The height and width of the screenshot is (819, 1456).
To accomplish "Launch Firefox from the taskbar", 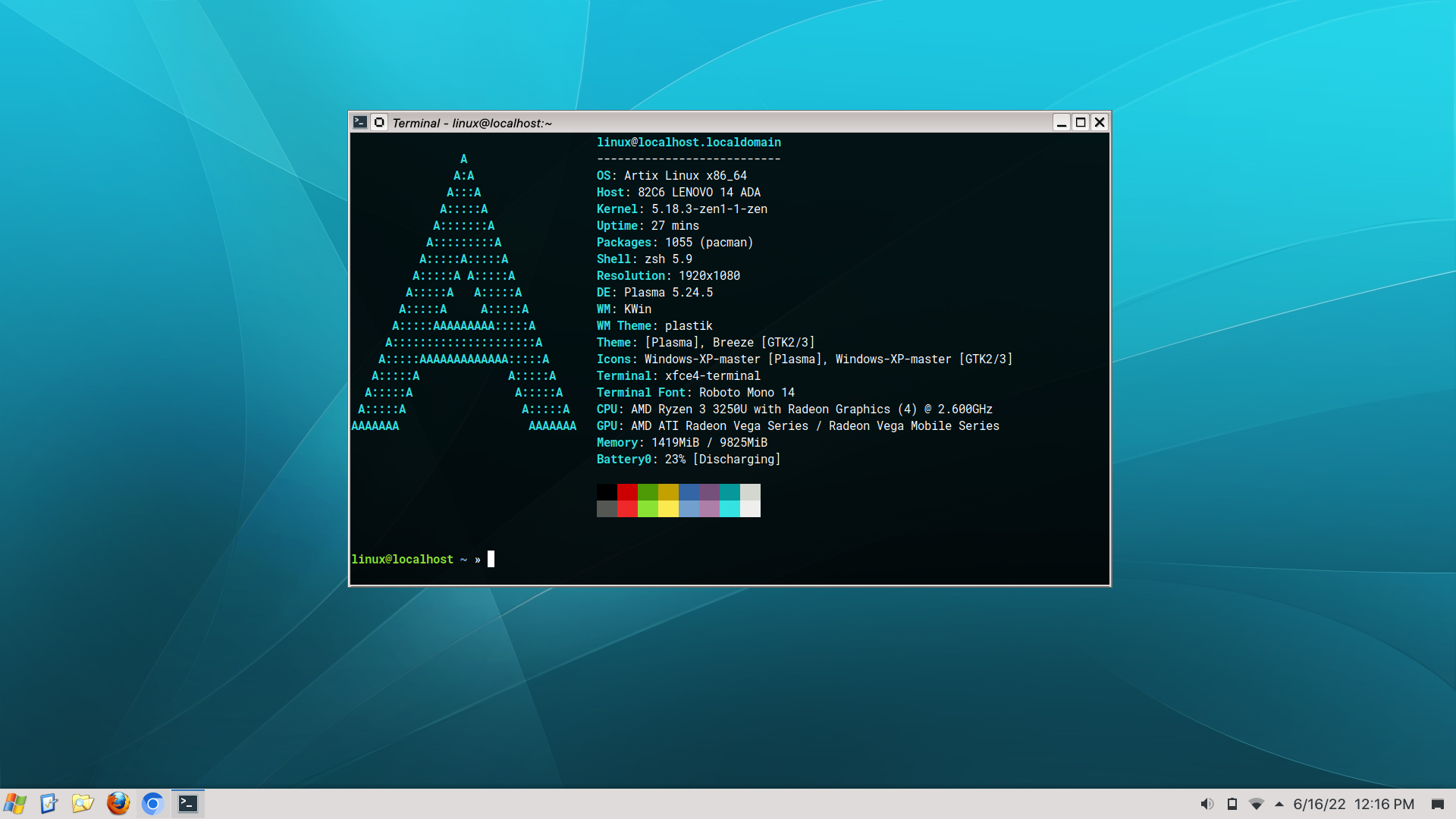I will 118,804.
